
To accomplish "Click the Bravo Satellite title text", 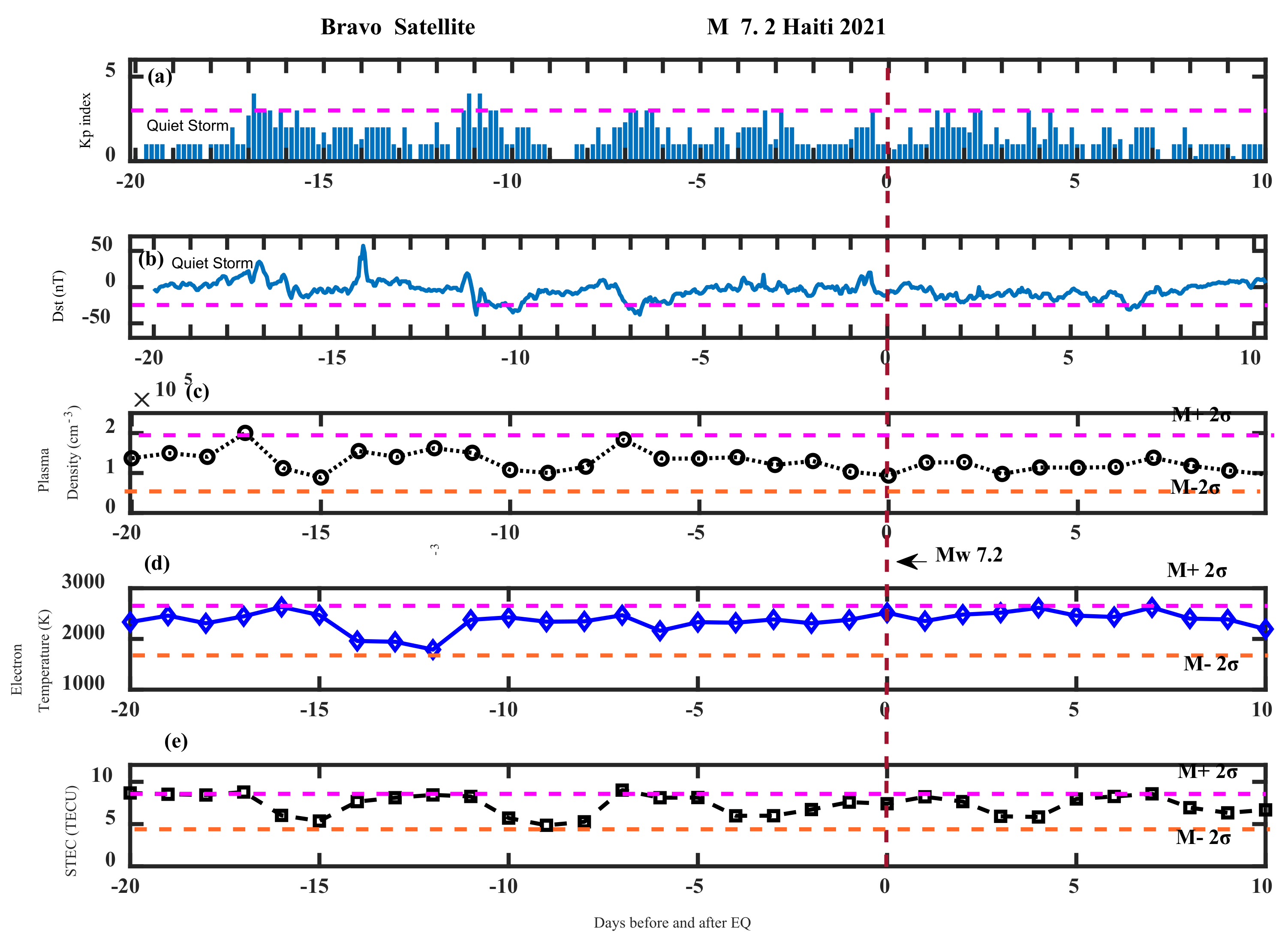I will click(x=397, y=27).
